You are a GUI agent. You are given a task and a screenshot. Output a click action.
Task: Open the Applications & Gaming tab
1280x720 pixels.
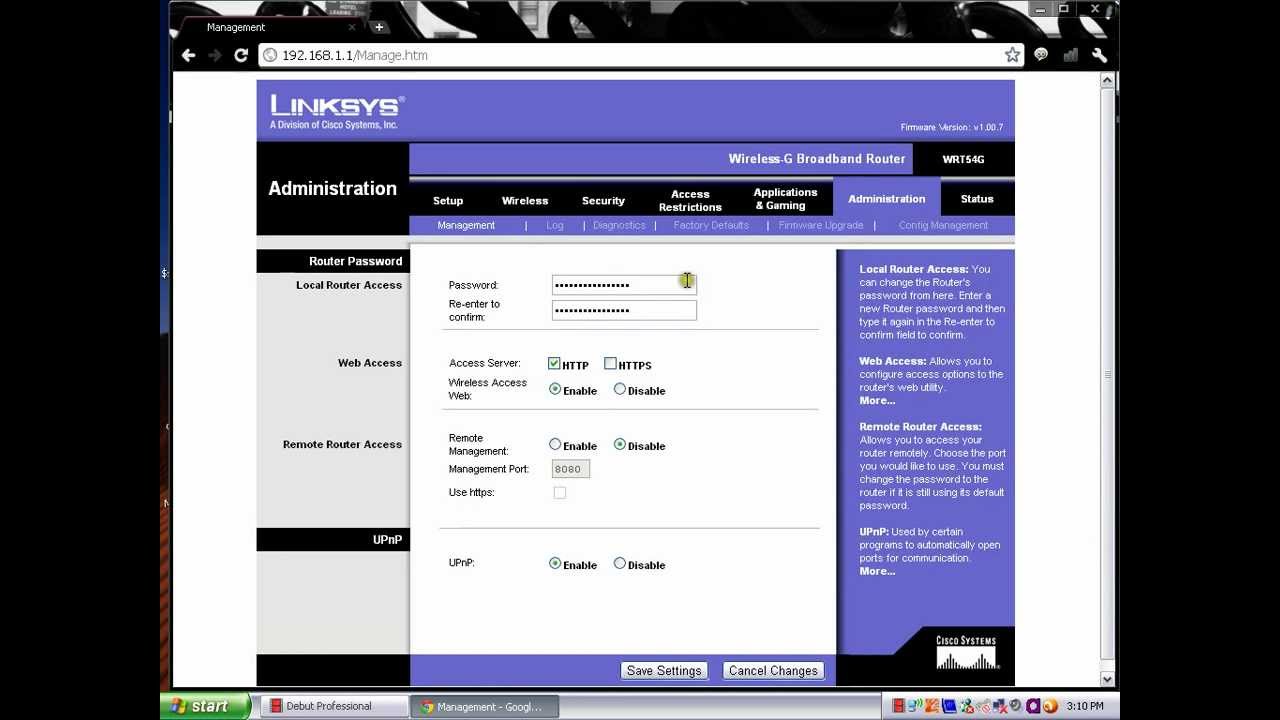(x=785, y=199)
